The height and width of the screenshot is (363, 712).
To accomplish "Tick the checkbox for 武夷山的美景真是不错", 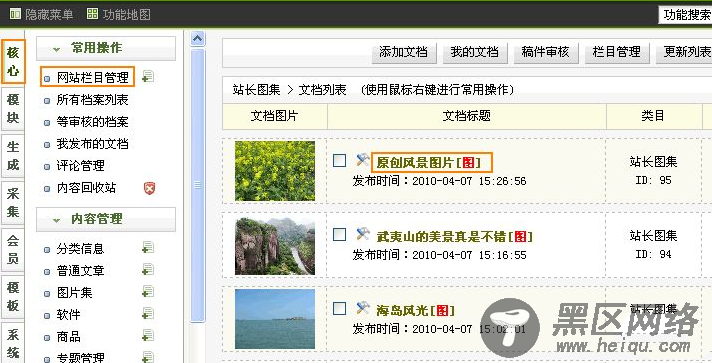I will [x=340, y=234].
